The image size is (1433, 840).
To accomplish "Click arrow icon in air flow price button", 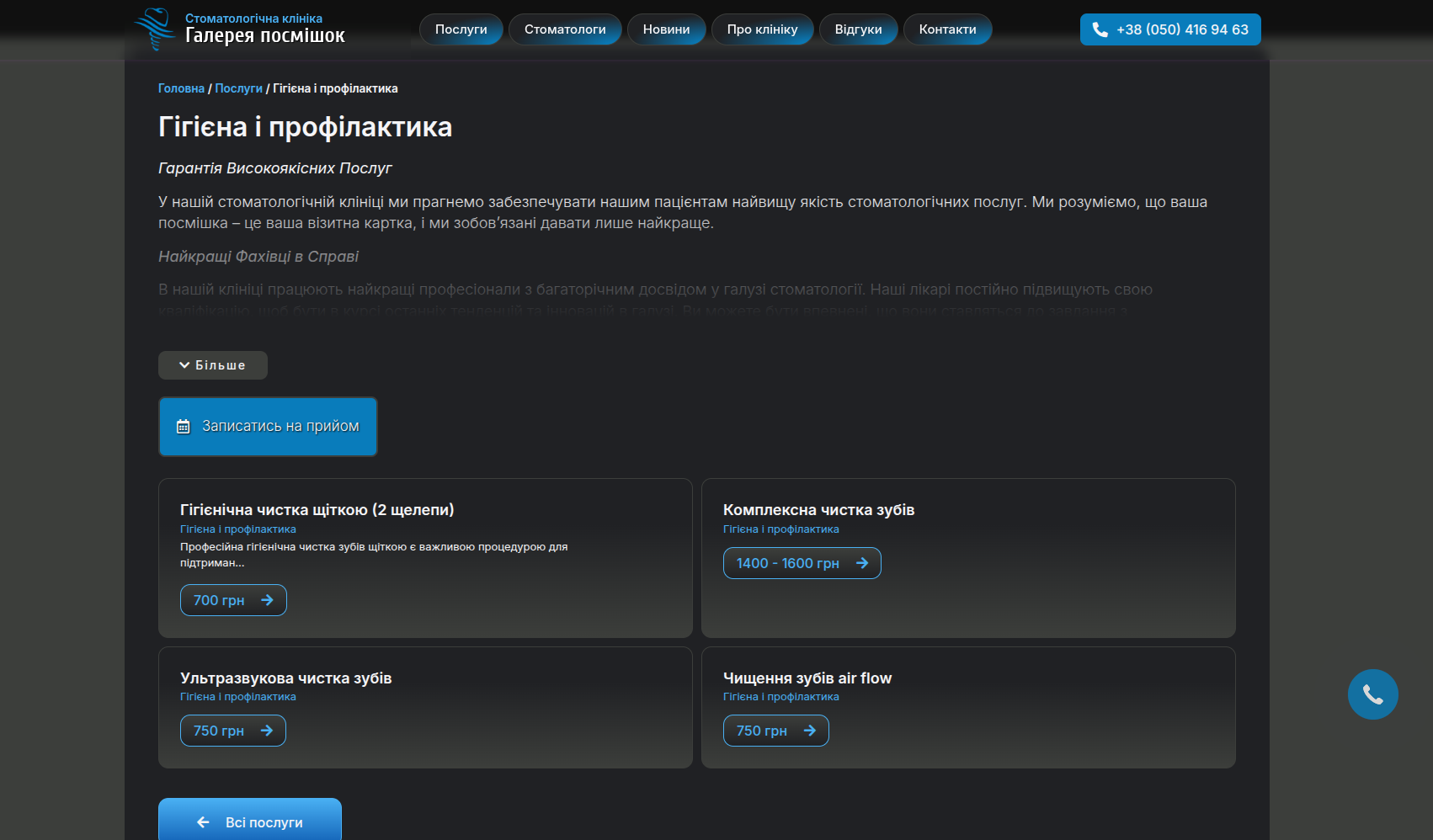I will [810, 731].
